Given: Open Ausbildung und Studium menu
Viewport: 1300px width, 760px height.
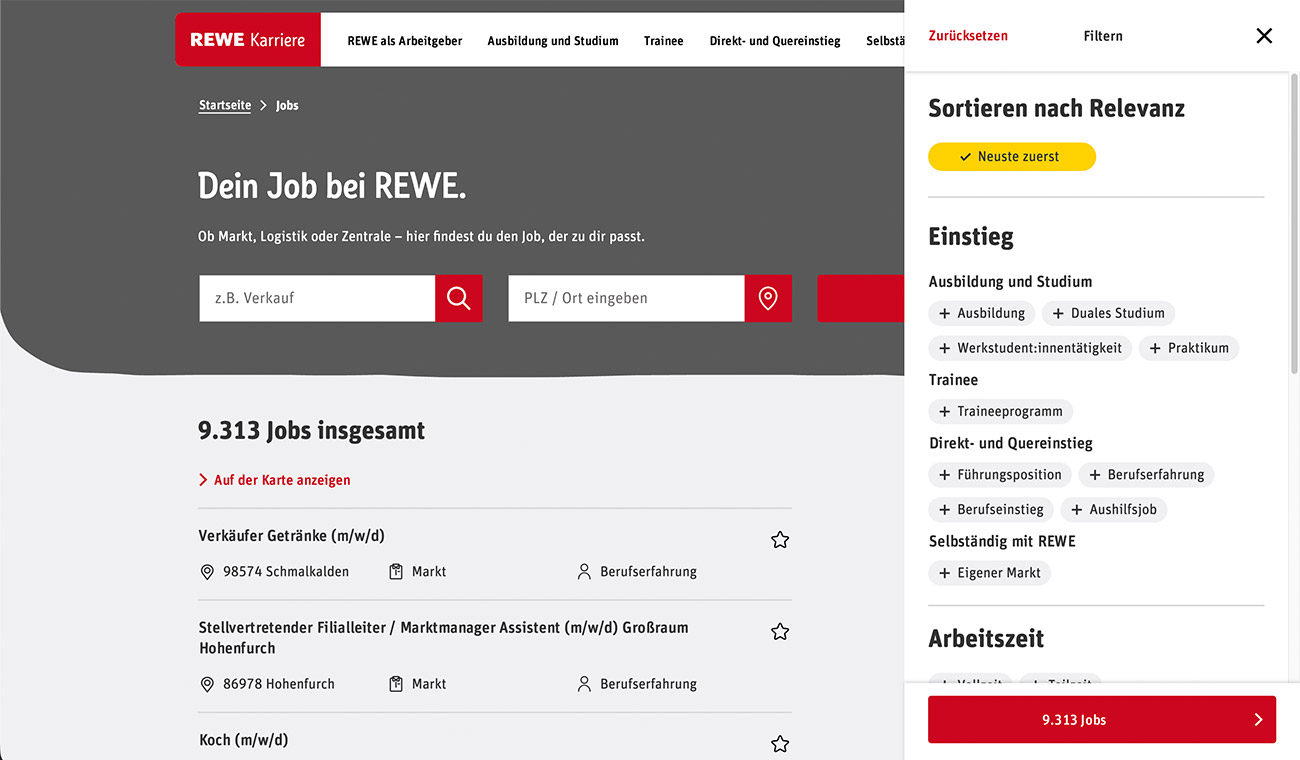Looking at the screenshot, I should coord(553,41).
